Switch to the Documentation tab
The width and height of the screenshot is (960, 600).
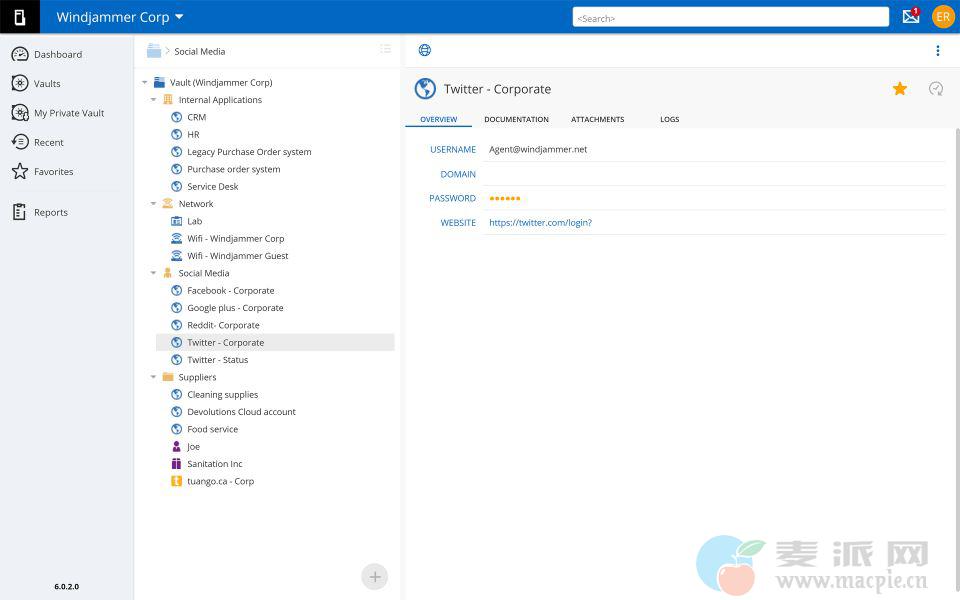click(x=516, y=119)
